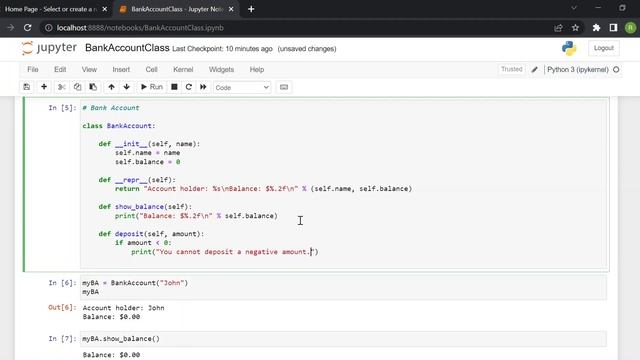Image resolution: width=640 pixels, height=360 pixels.
Task: Click the Python logo icon
Action: tap(569, 48)
